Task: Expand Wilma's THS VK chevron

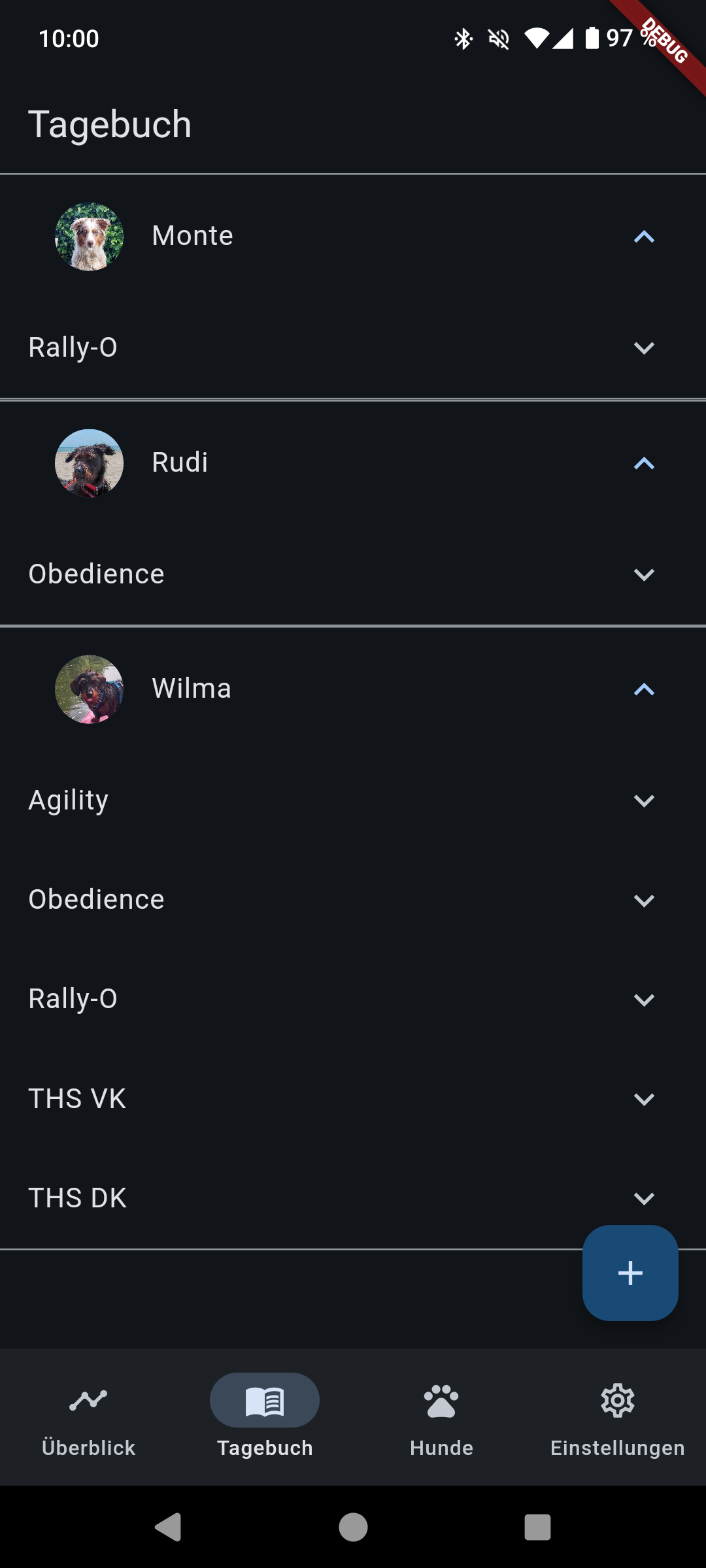Action: click(x=644, y=1099)
